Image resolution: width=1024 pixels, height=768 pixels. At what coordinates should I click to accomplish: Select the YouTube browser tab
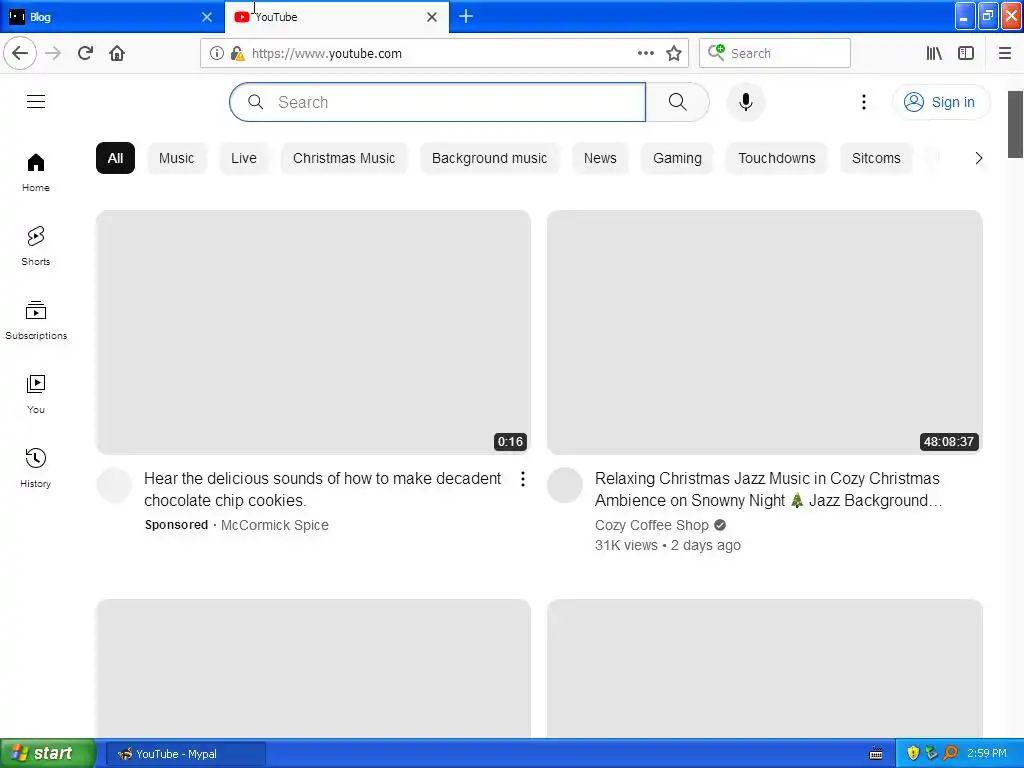click(337, 16)
